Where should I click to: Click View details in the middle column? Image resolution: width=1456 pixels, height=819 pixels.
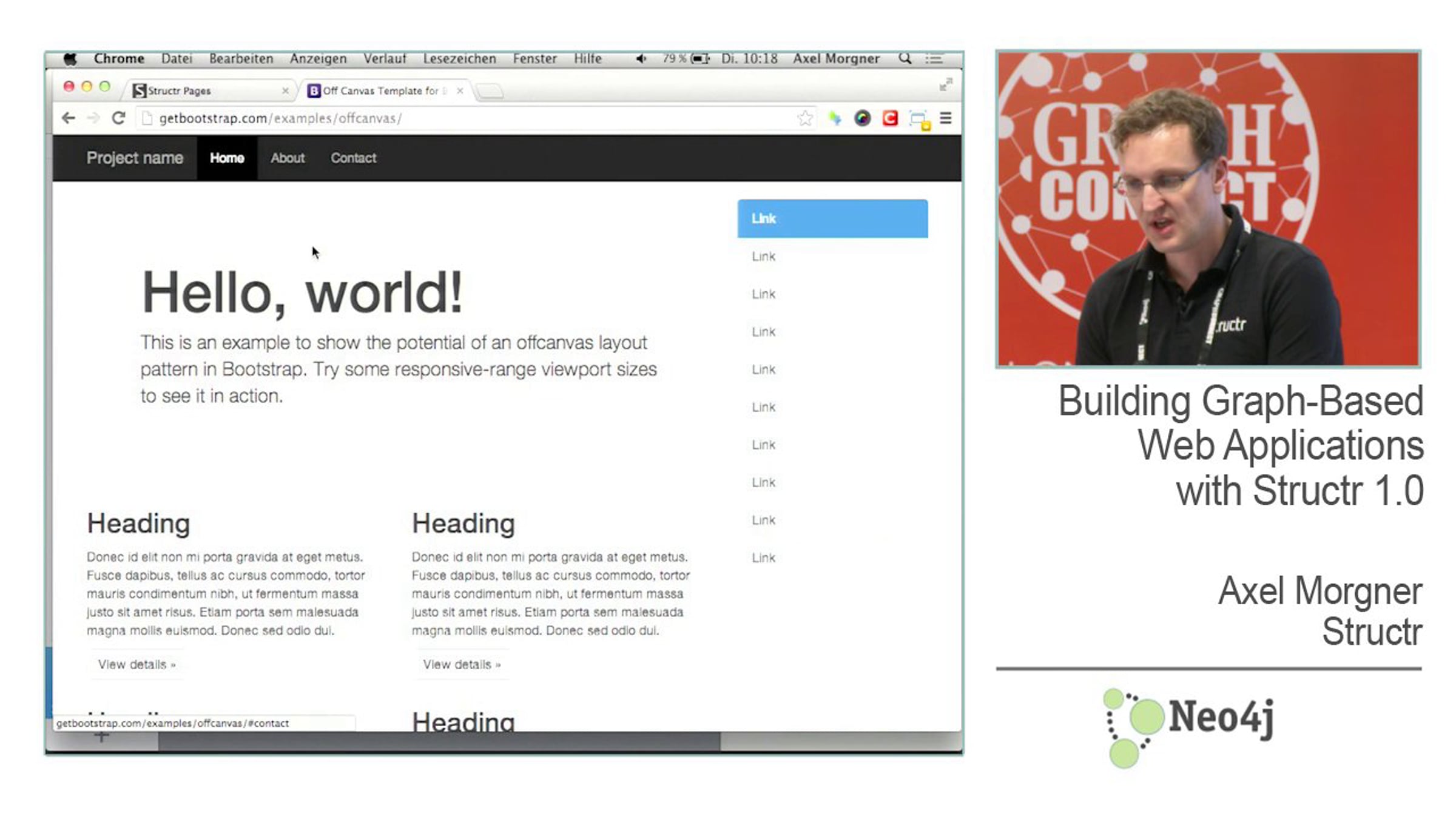pyautogui.click(x=462, y=664)
